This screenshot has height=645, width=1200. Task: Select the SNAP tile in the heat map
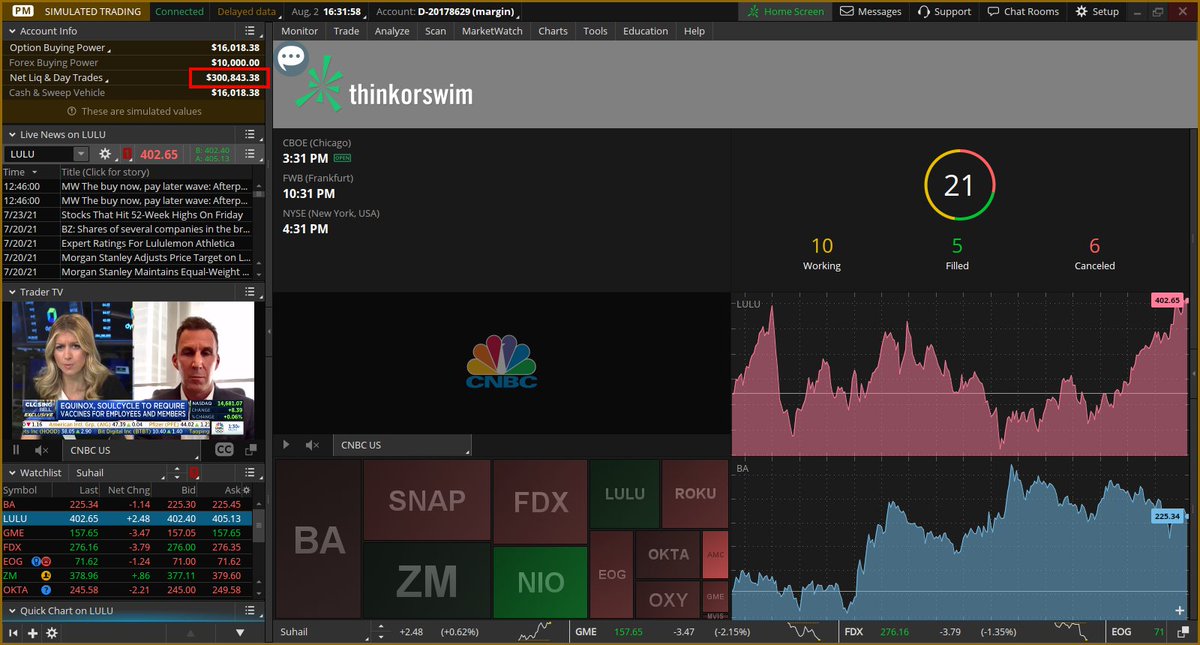coord(427,500)
